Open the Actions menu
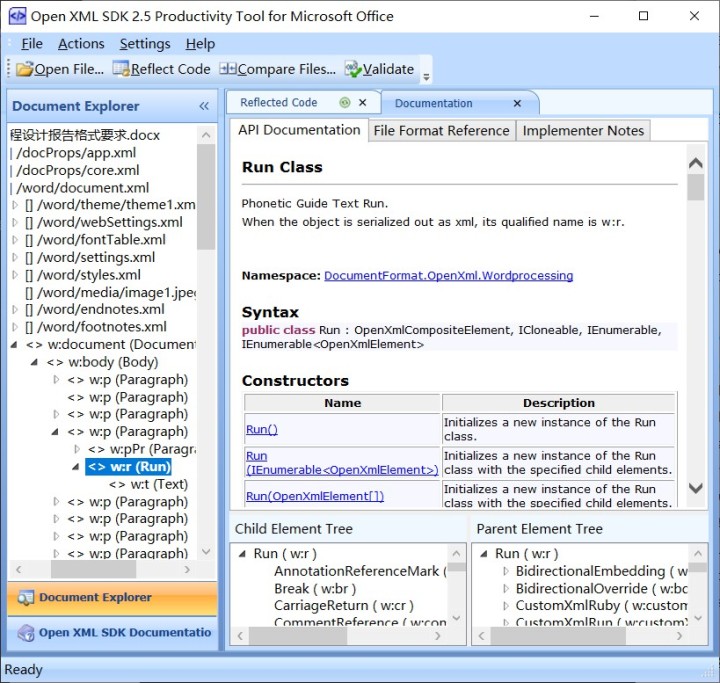This screenshot has width=720, height=683. click(x=81, y=44)
